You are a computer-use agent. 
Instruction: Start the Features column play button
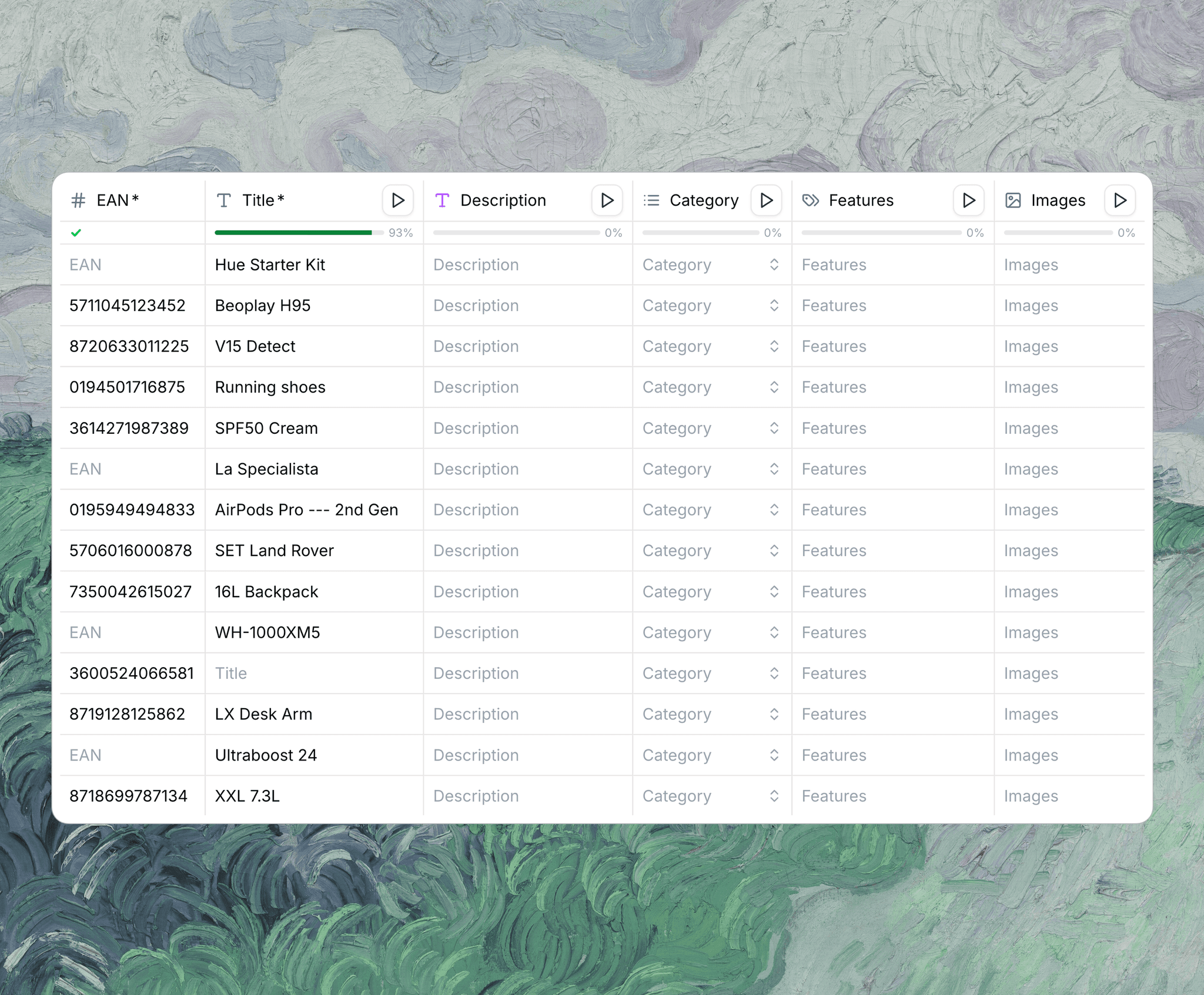968,200
